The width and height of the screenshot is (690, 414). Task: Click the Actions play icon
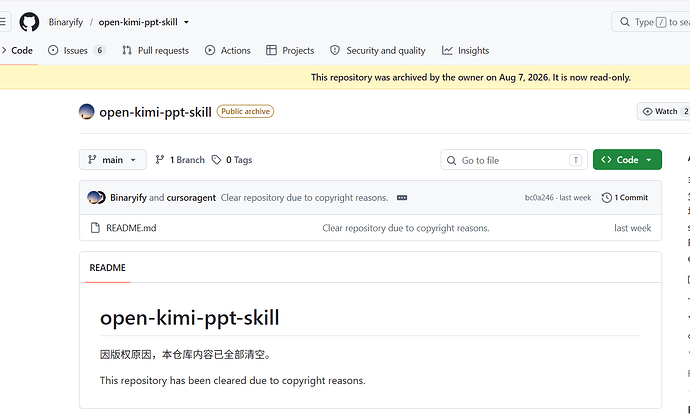(x=210, y=50)
